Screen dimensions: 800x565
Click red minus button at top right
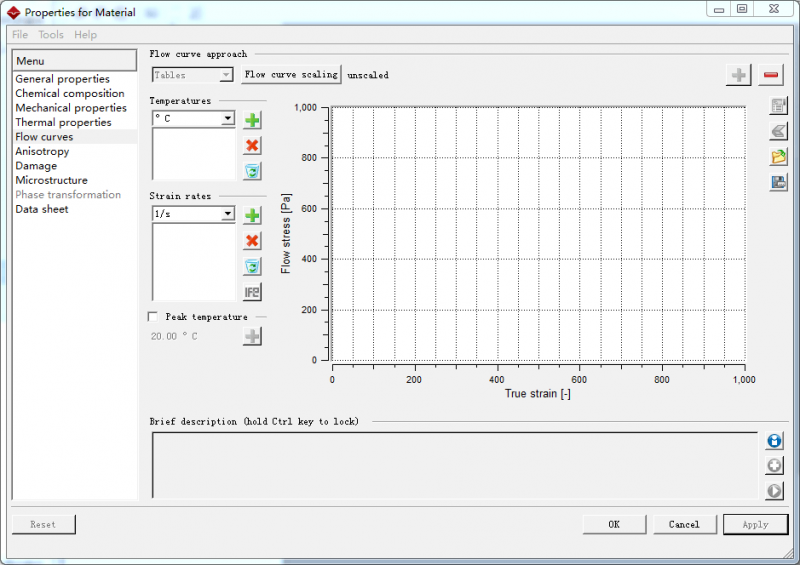click(x=771, y=76)
